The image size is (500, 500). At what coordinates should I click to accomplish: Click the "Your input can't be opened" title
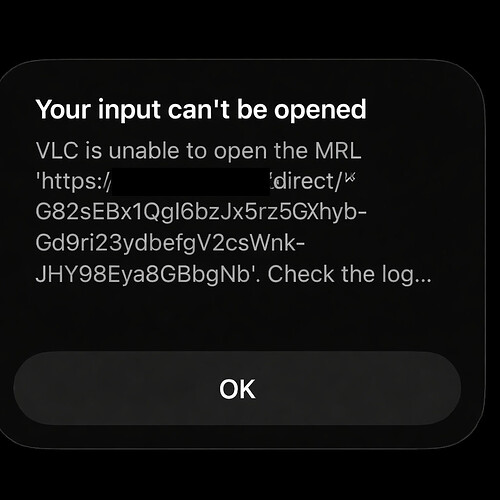(x=201, y=110)
